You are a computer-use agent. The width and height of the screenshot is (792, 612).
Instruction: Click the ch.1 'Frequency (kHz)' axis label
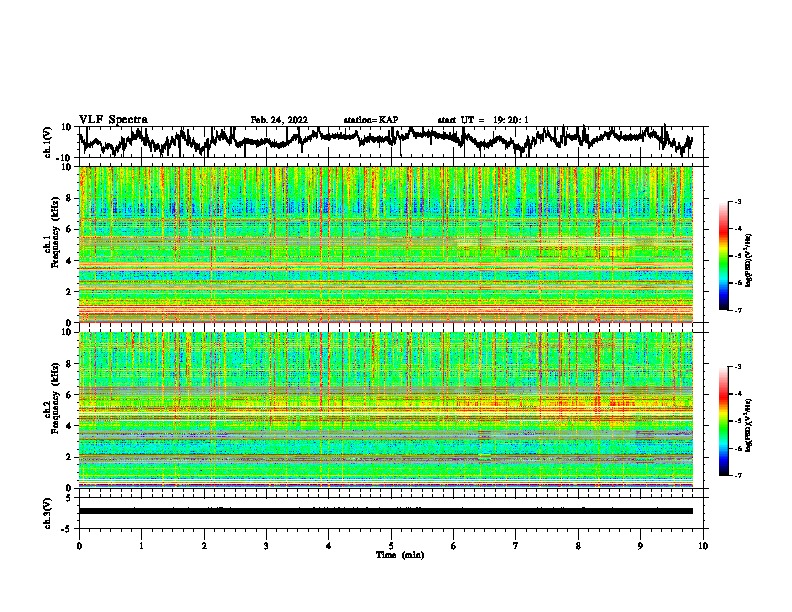pos(55,232)
